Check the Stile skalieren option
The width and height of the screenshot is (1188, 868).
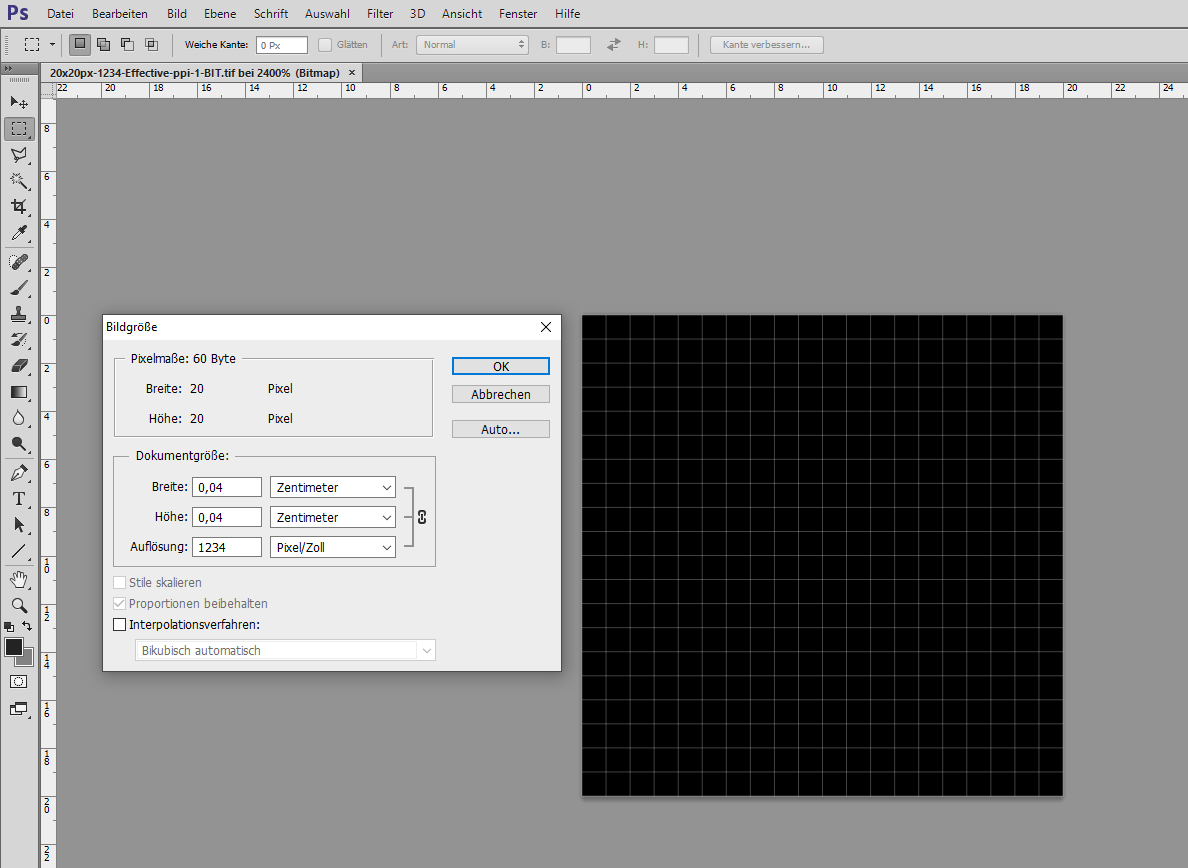click(x=120, y=582)
